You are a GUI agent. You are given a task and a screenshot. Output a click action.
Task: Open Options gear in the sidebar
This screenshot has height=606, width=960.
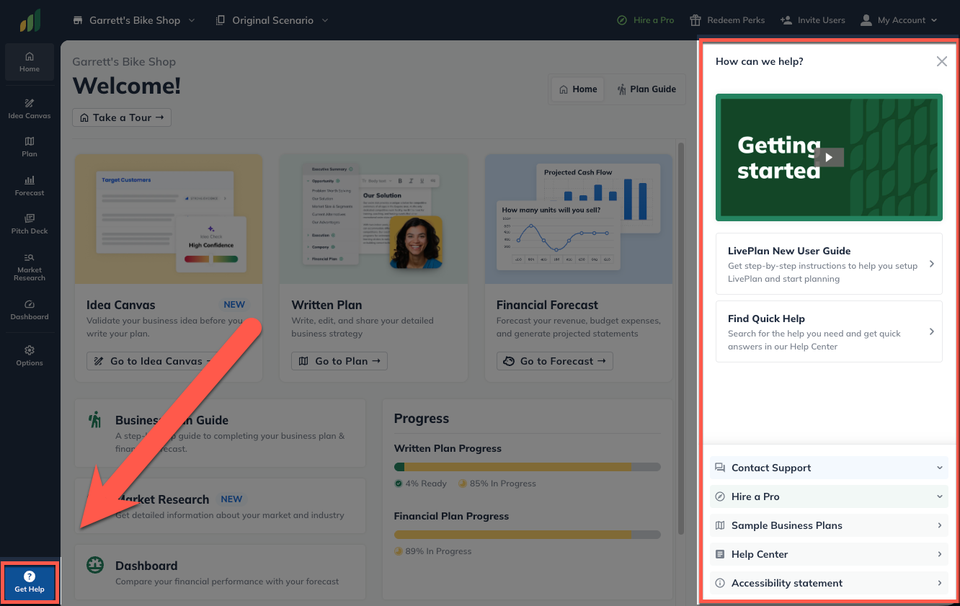(x=29, y=356)
